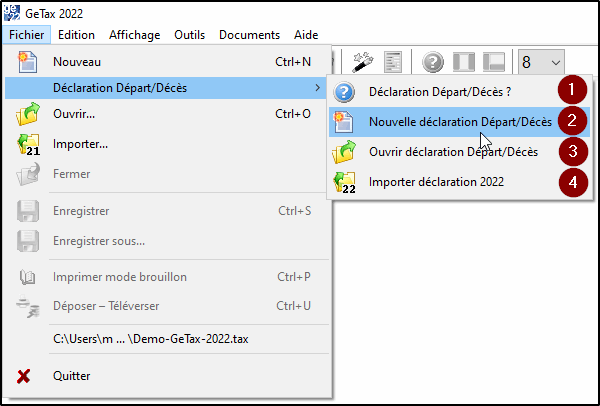600x406 pixels.
Task: Click the blue question mark submenu icon
Action: [x=344, y=92]
